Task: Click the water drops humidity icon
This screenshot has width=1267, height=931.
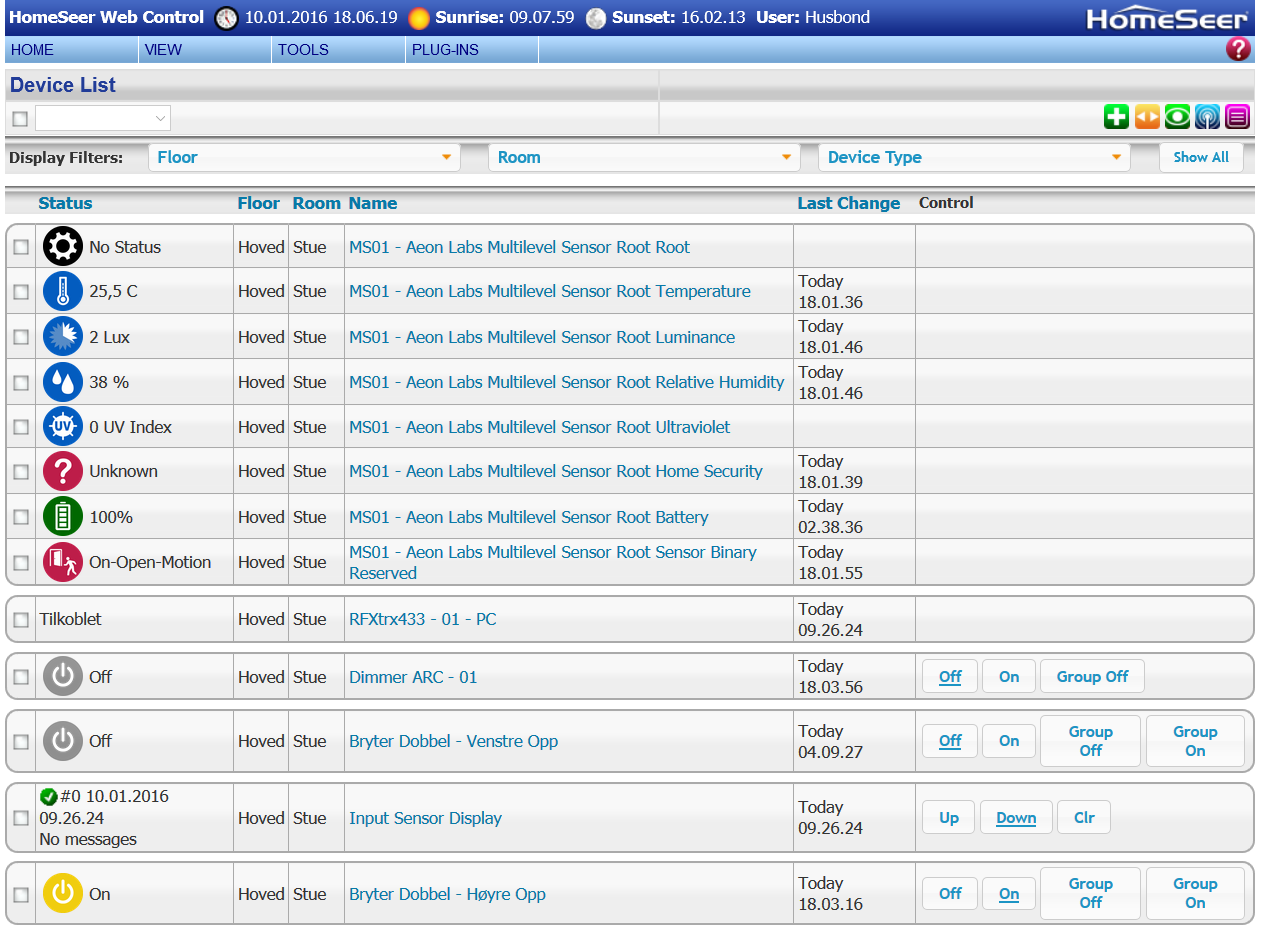Action: 63,382
